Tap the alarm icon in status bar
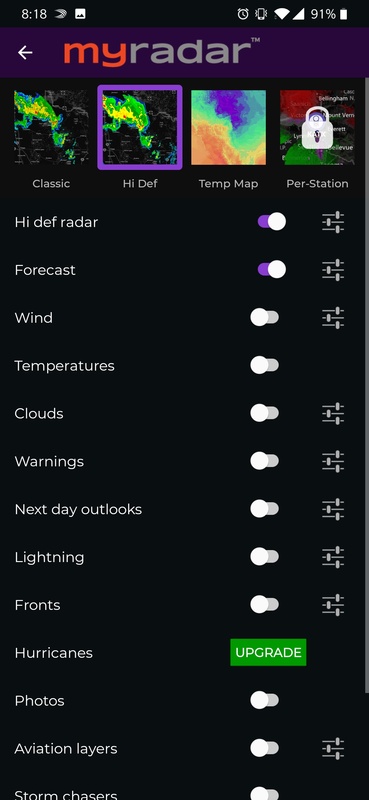The width and height of the screenshot is (369, 800). (243, 14)
